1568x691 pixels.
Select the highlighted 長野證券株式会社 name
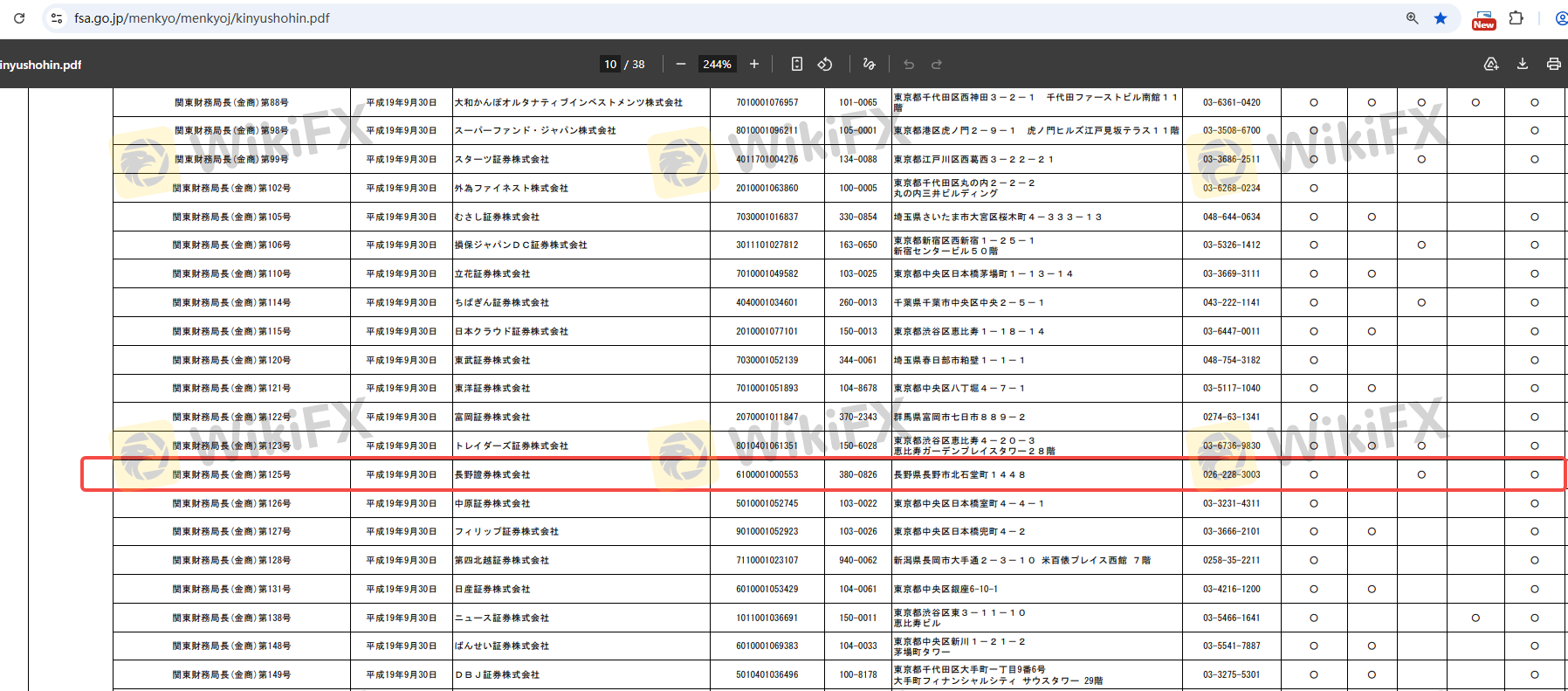click(492, 474)
